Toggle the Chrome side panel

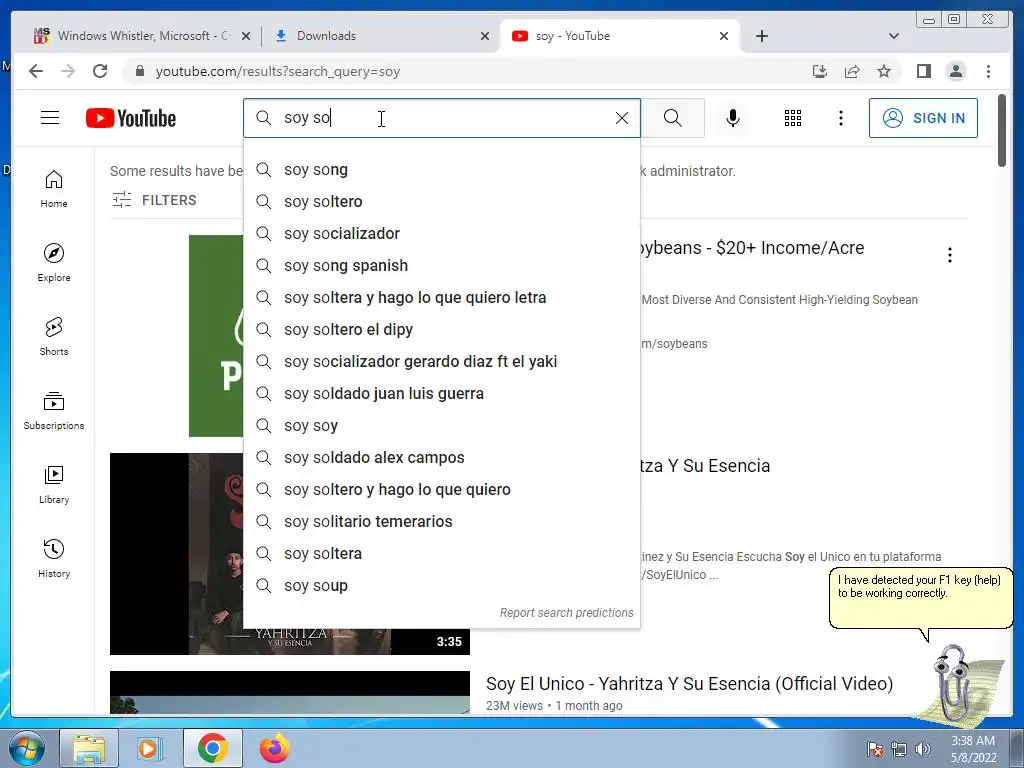923,71
